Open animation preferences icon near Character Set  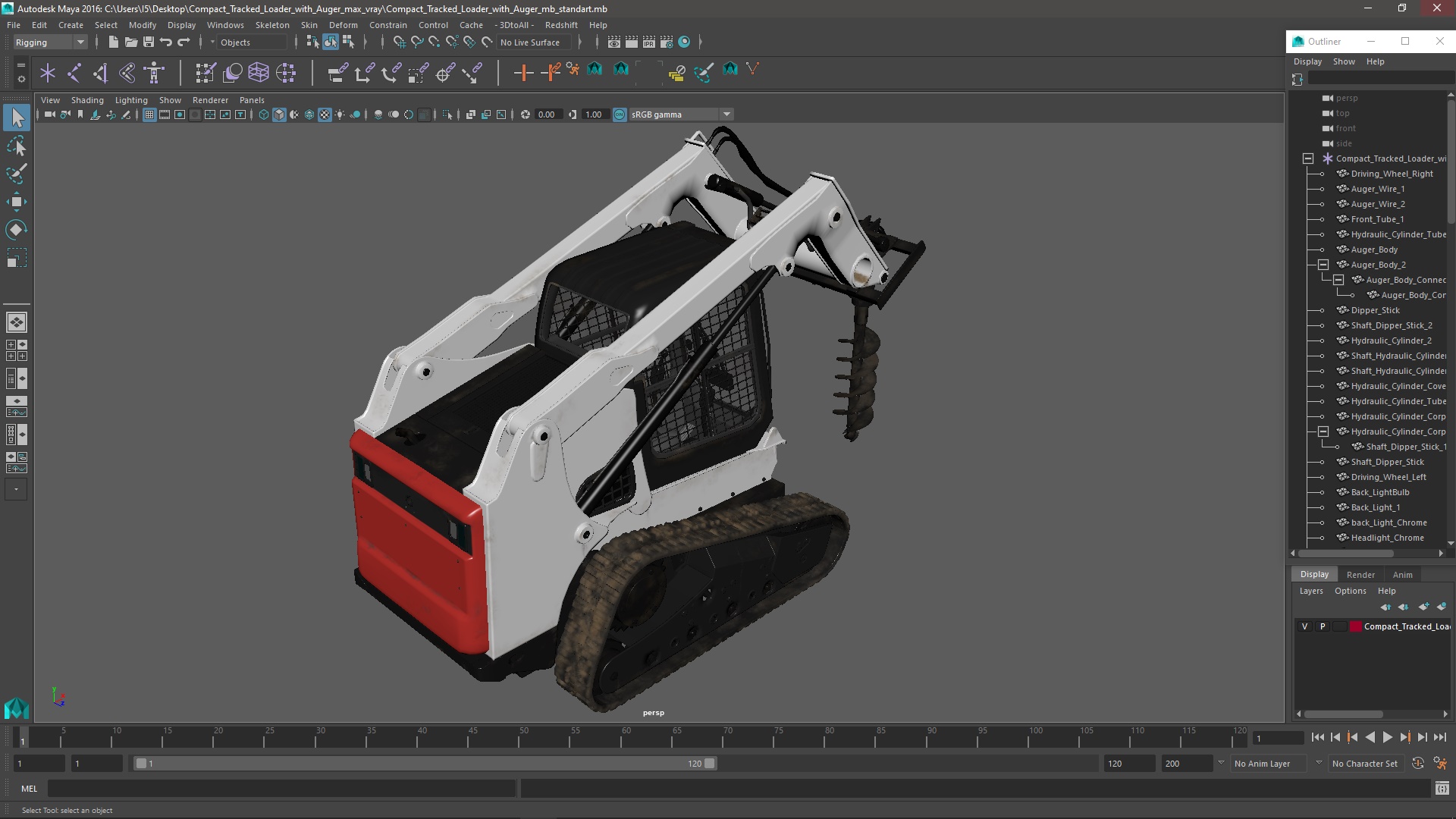1440,764
